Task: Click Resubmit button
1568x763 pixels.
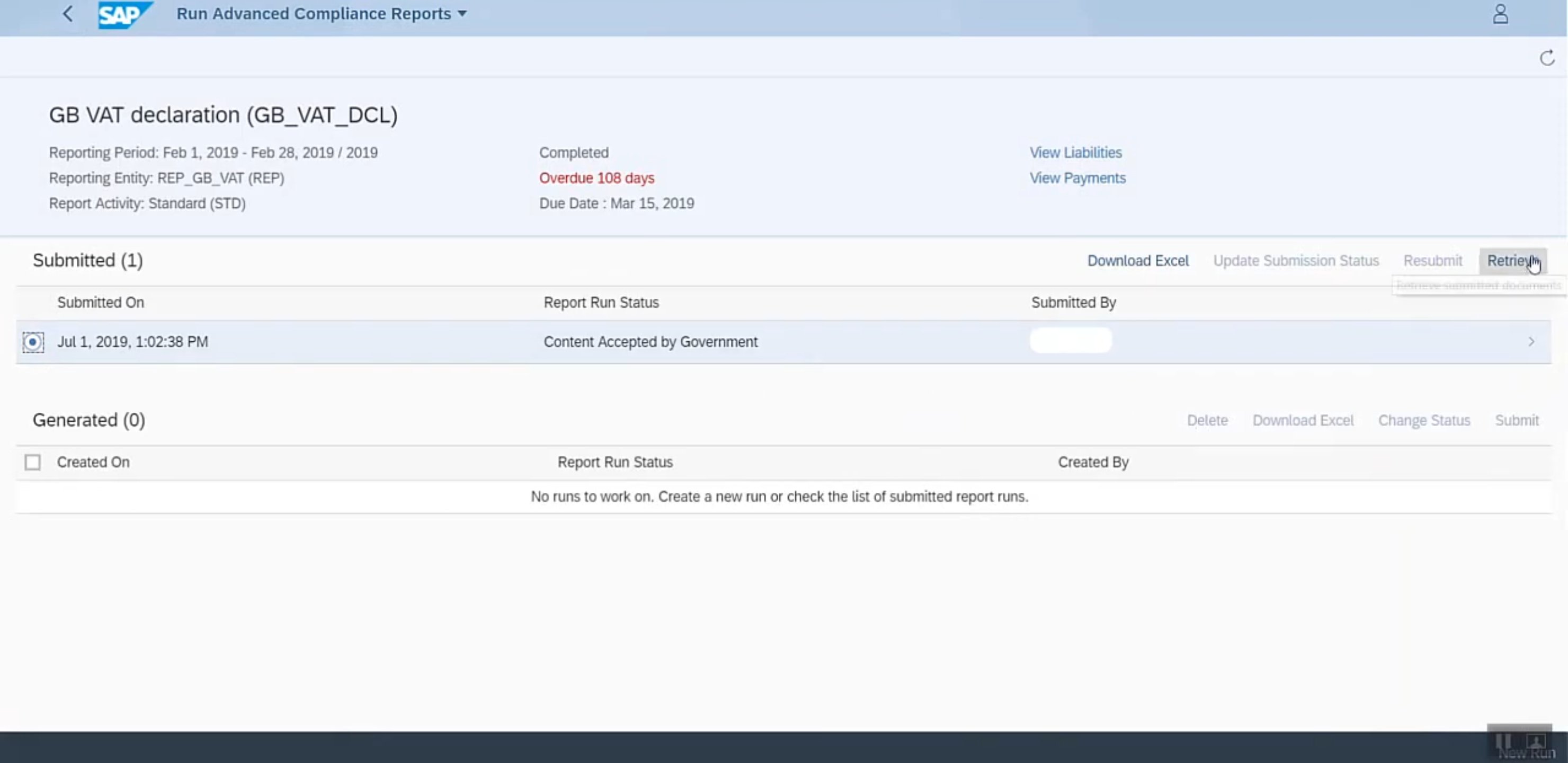Action: [1432, 261]
